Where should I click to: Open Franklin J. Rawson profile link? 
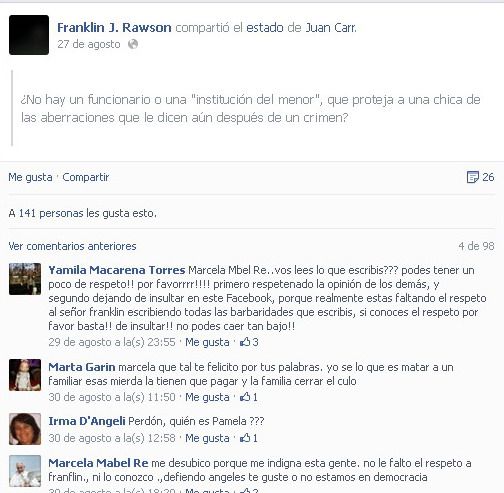pyautogui.click(x=114, y=27)
